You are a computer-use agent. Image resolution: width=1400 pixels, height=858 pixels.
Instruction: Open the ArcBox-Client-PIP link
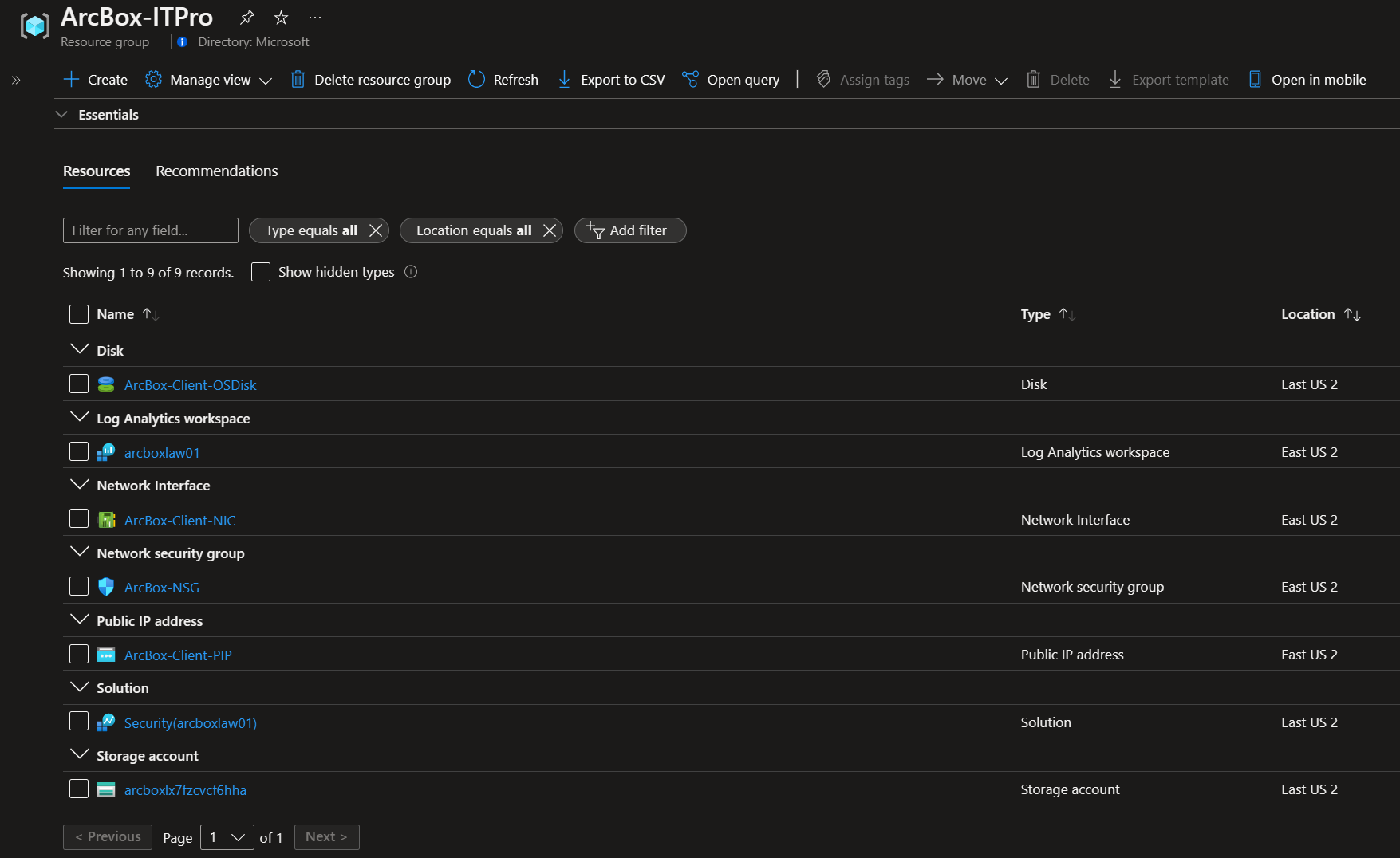[x=178, y=655]
